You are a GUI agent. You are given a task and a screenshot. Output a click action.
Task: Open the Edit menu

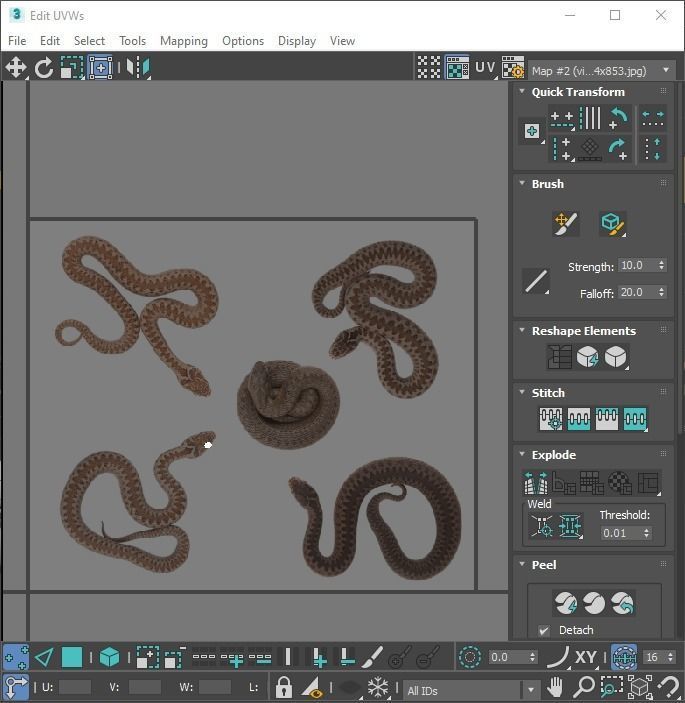pos(50,41)
